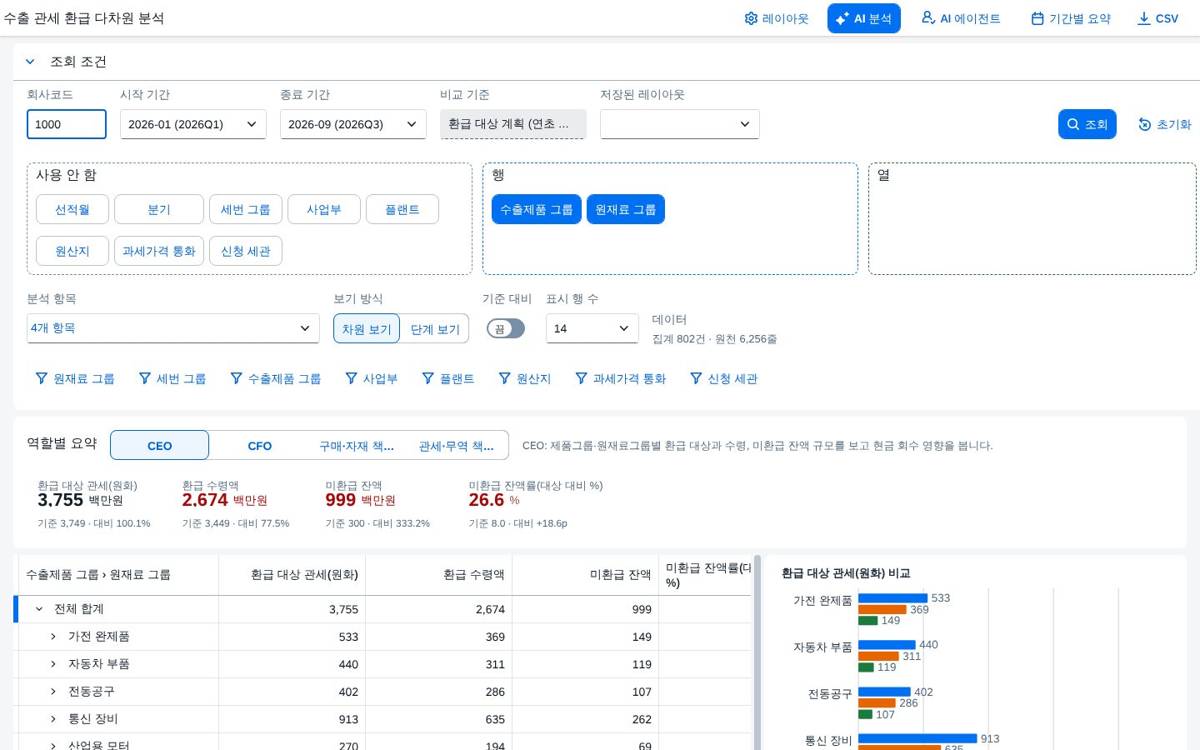Collapse the 조회 조건 section

point(30,62)
